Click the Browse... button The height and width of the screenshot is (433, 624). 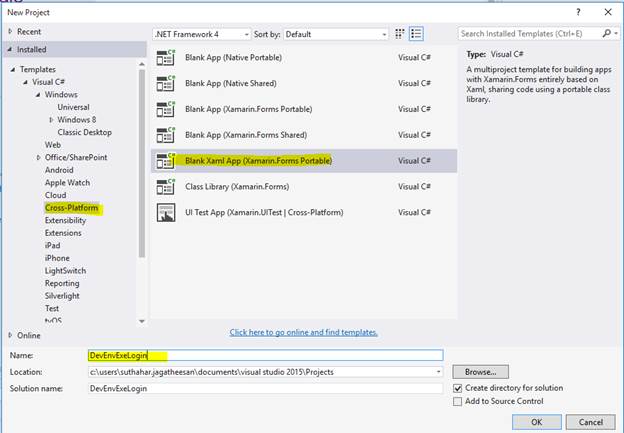pos(480,372)
